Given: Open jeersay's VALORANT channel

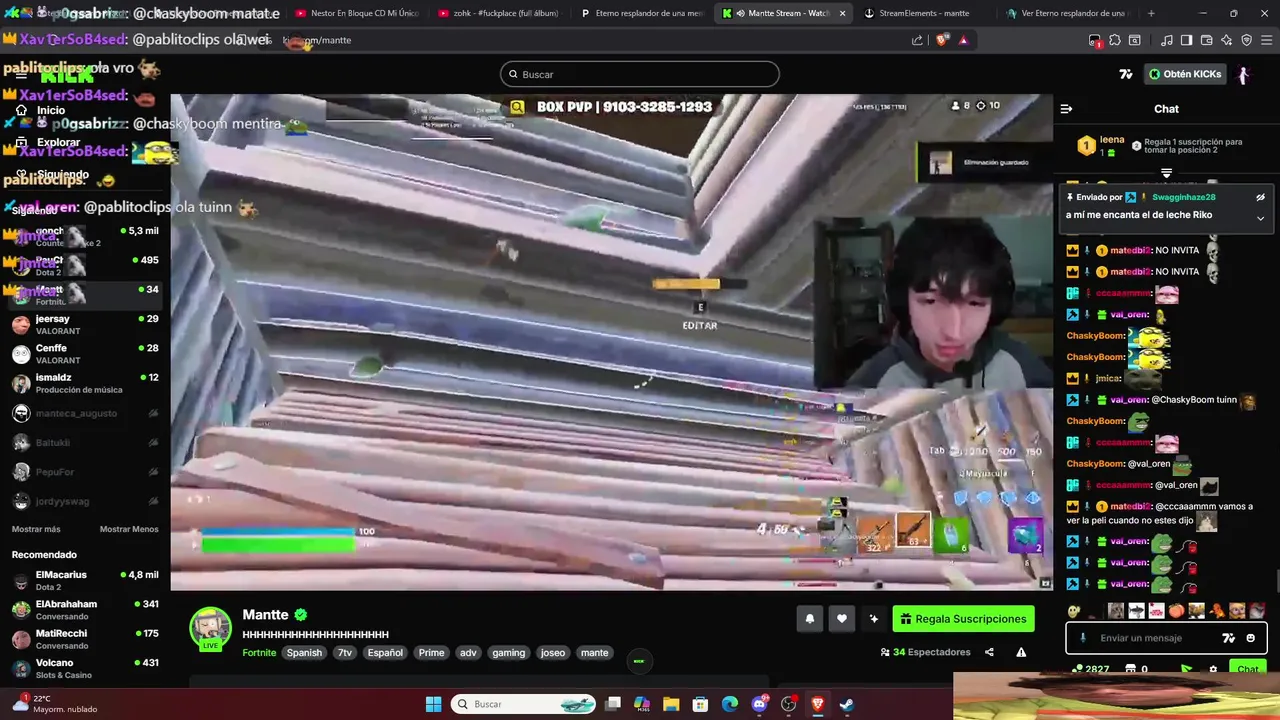Looking at the screenshot, I should (x=84, y=325).
